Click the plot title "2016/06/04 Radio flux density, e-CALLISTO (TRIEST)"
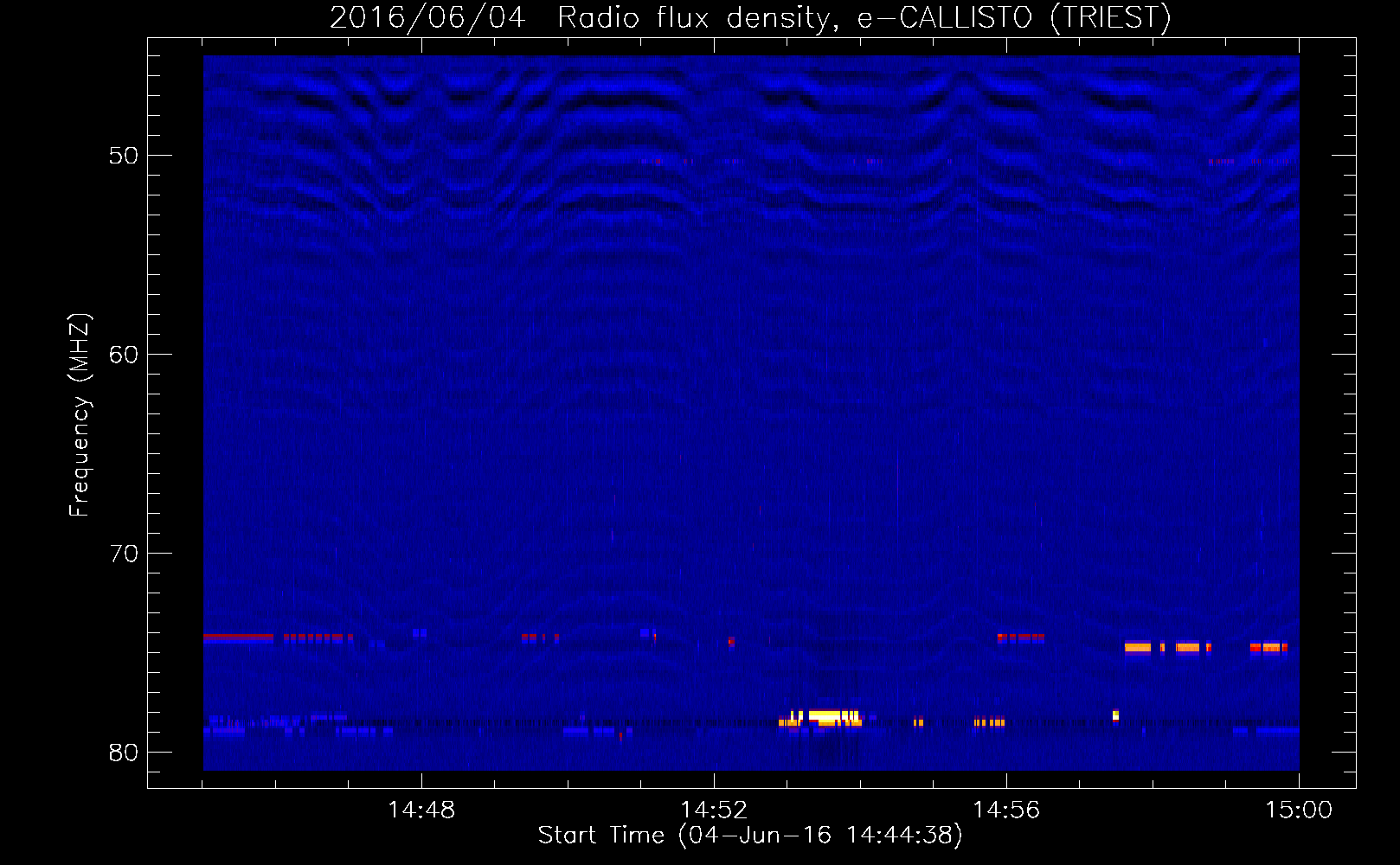 pos(750,17)
